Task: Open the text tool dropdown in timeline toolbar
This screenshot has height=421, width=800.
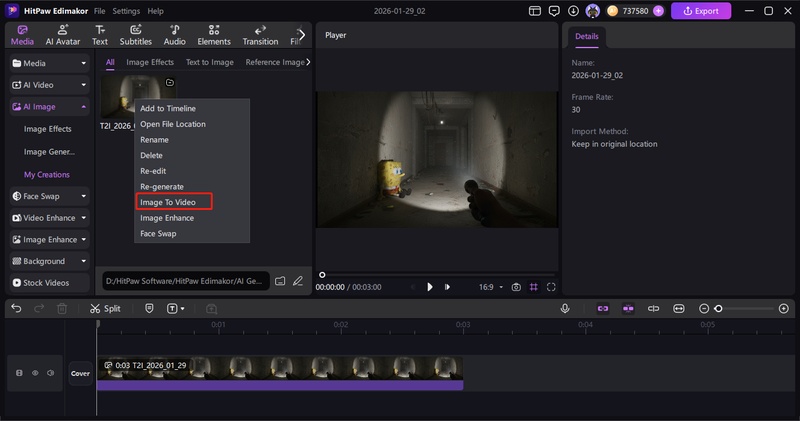Action: [176, 308]
